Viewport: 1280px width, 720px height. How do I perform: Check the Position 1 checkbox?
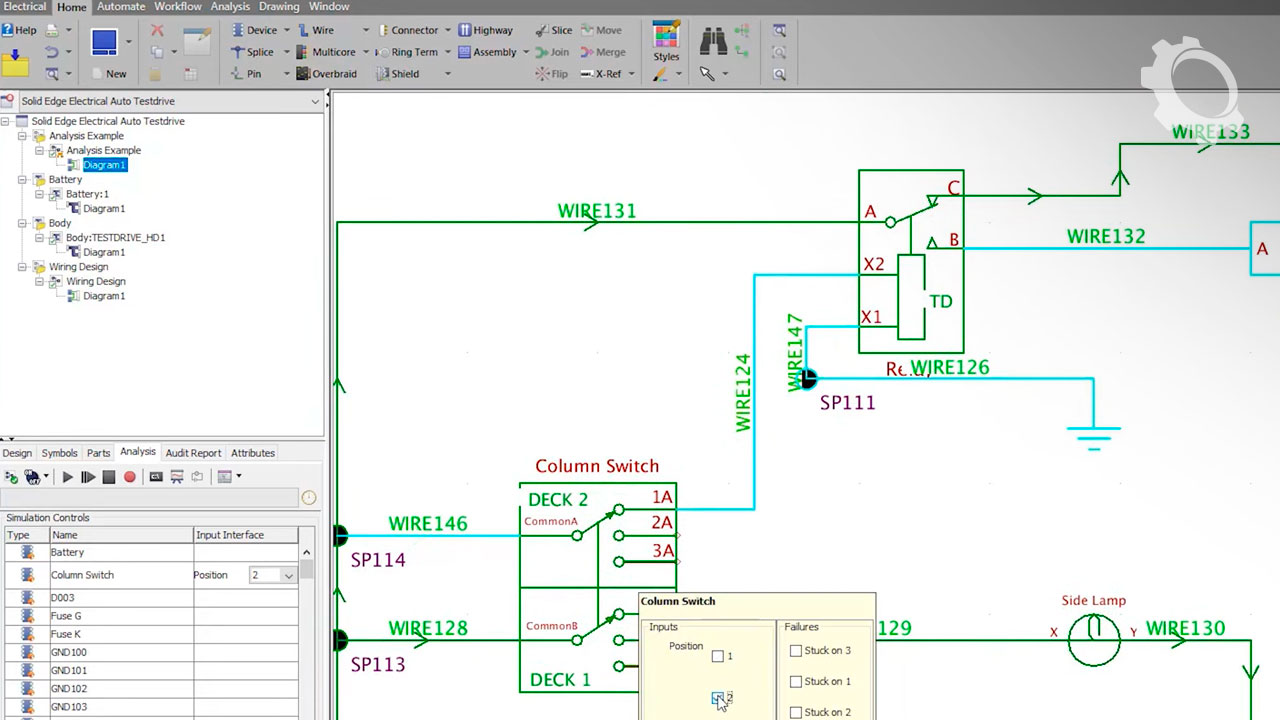718,656
